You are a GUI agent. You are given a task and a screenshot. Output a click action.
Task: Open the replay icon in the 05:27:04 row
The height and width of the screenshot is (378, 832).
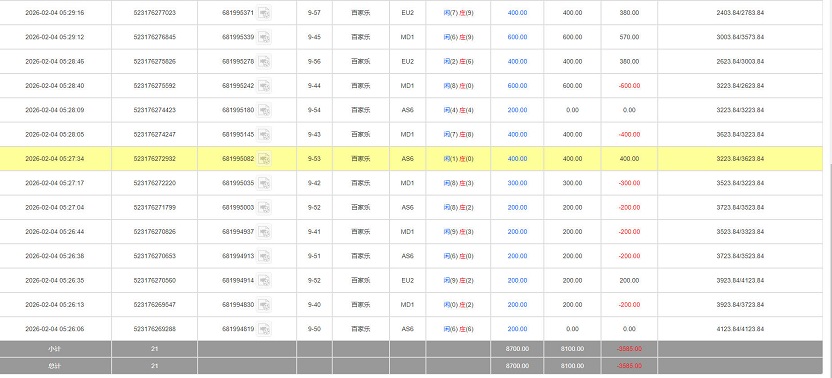264,207
